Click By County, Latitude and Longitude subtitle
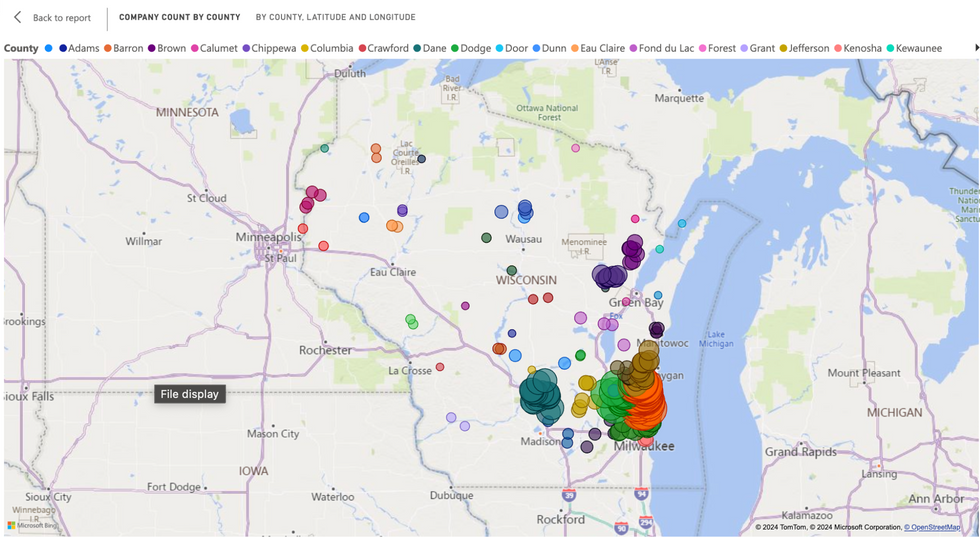This screenshot has height=537, width=980. [x=336, y=18]
